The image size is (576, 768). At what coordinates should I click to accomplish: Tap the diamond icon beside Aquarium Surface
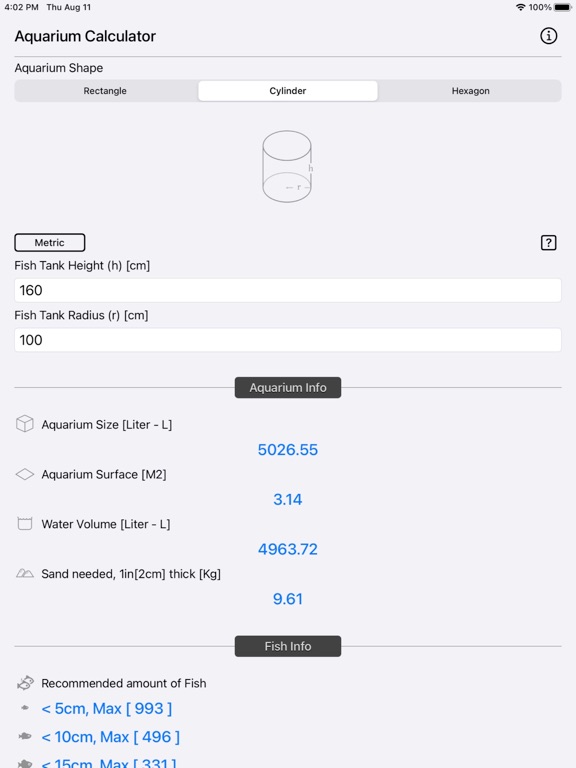point(24,474)
